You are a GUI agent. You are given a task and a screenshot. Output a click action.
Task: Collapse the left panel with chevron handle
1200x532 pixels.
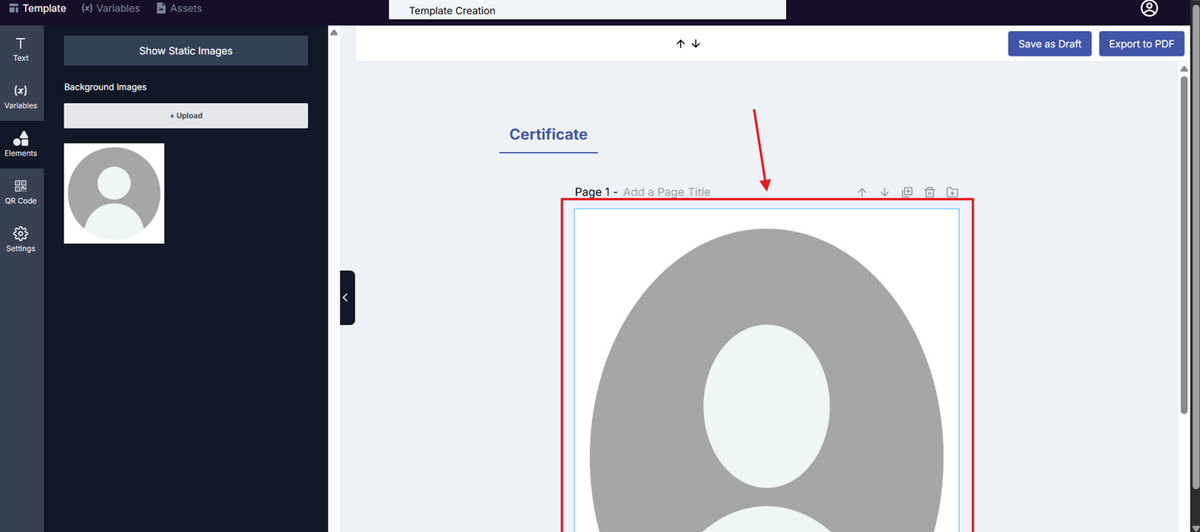click(x=347, y=298)
